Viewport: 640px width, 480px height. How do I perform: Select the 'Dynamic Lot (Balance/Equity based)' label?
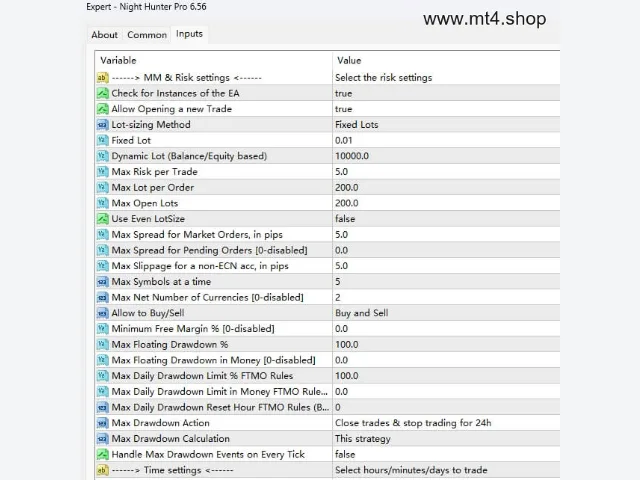(x=189, y=156)
